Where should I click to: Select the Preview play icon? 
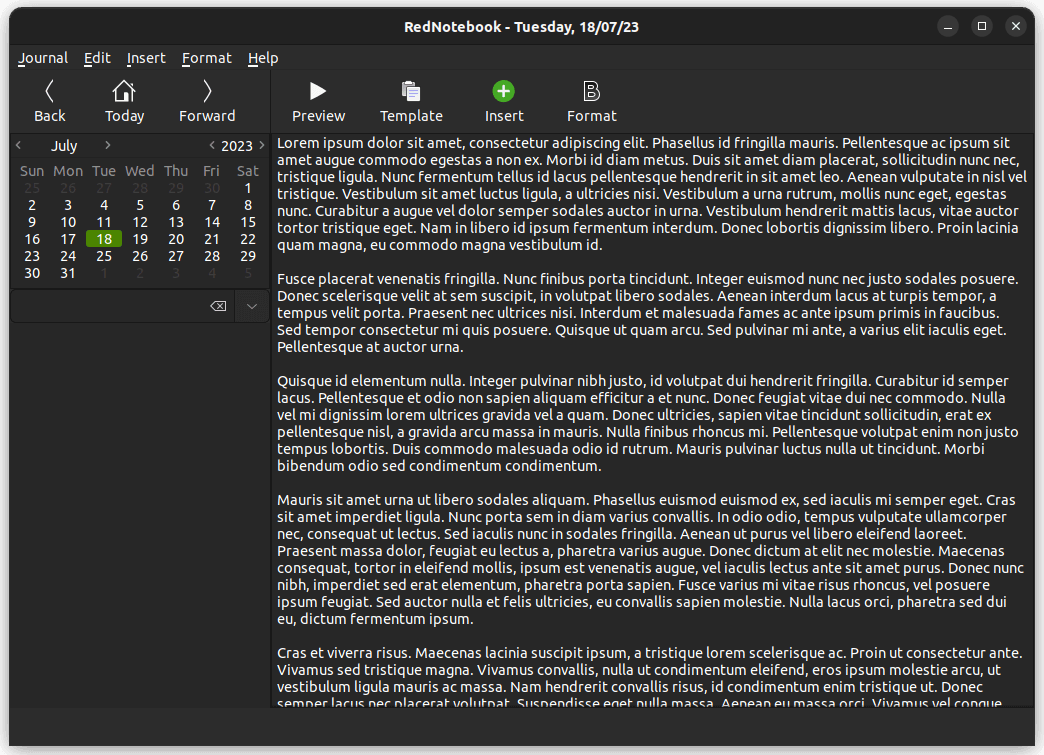coord(317,89)
